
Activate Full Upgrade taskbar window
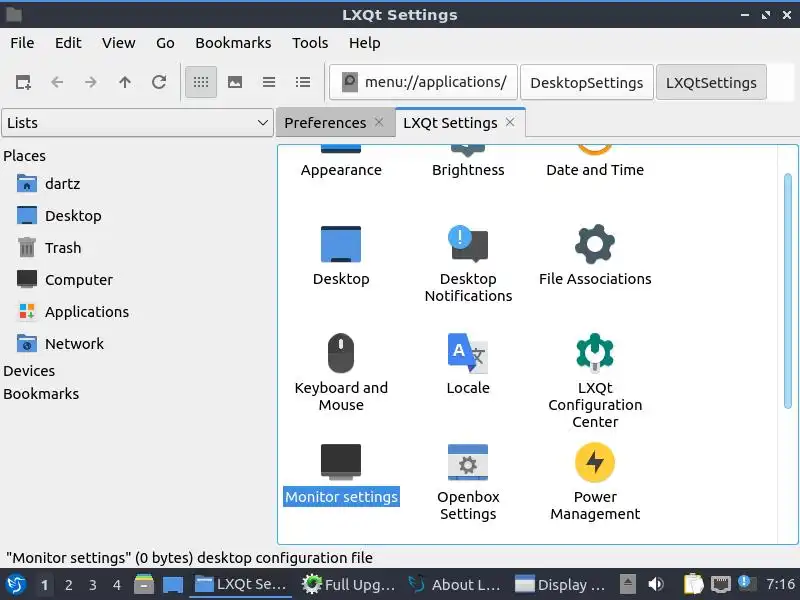tap(348, 584)
